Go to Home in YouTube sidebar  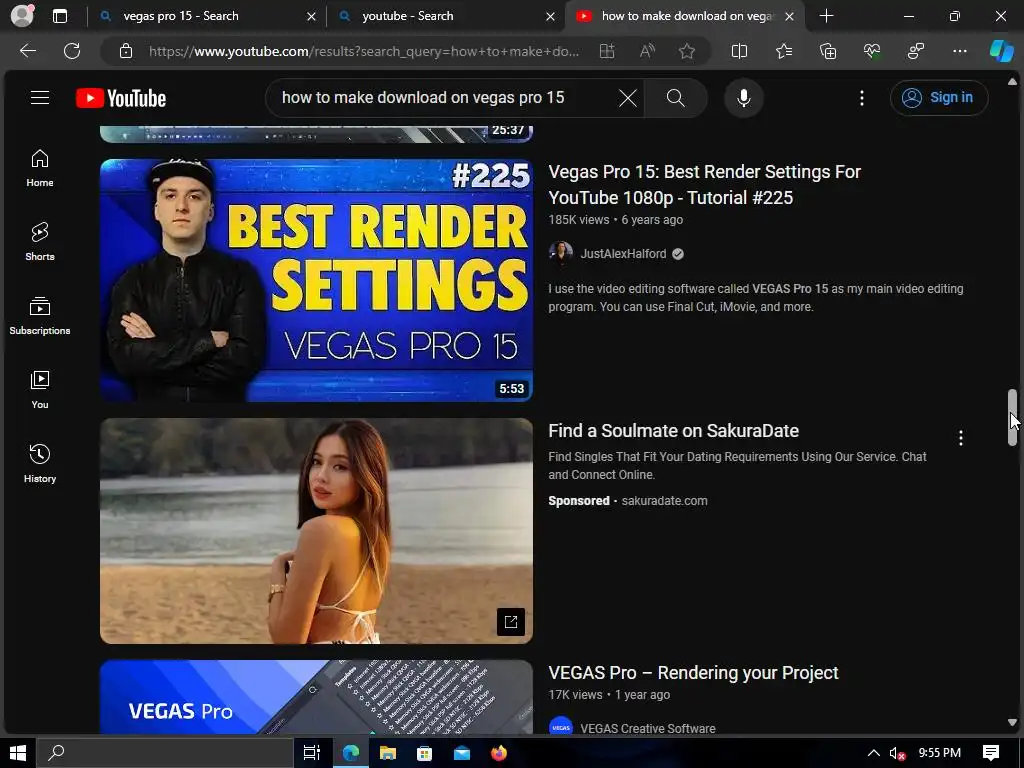pos(40,168)
